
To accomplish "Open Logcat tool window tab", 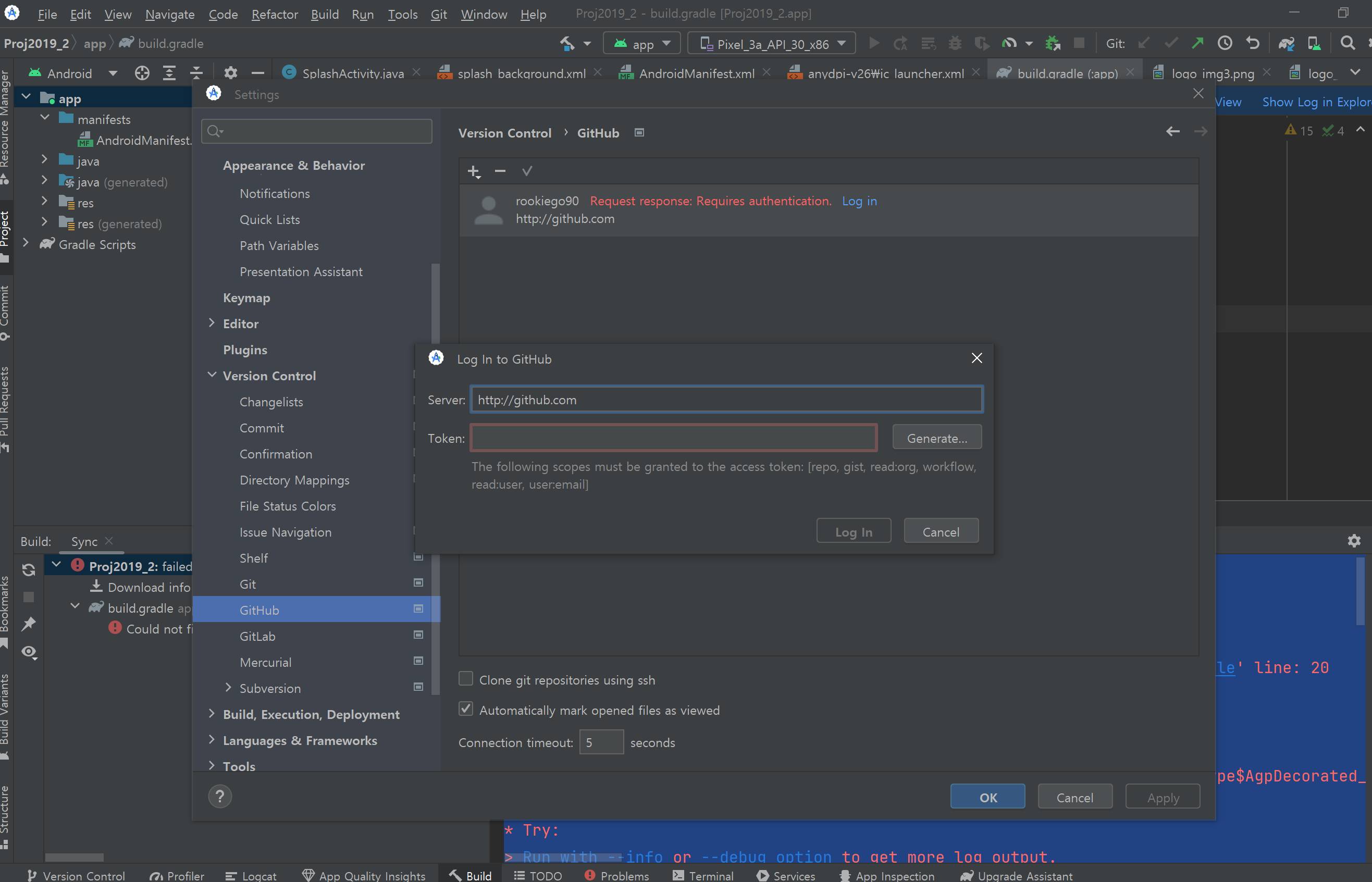I will [251, 876].
